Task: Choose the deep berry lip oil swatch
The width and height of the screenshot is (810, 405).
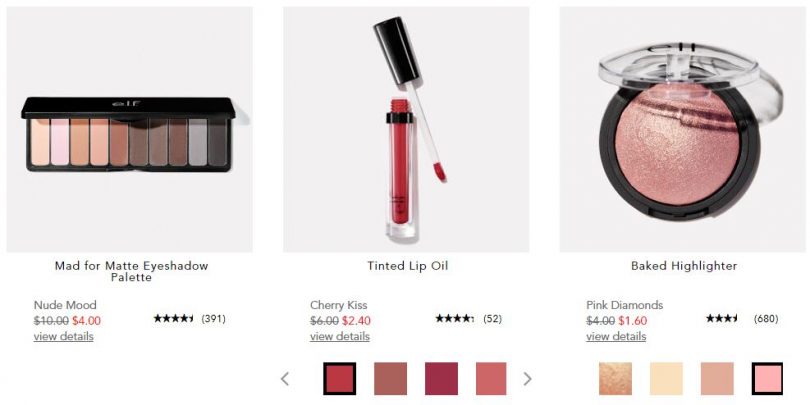Action: click(x=441, y=379)
